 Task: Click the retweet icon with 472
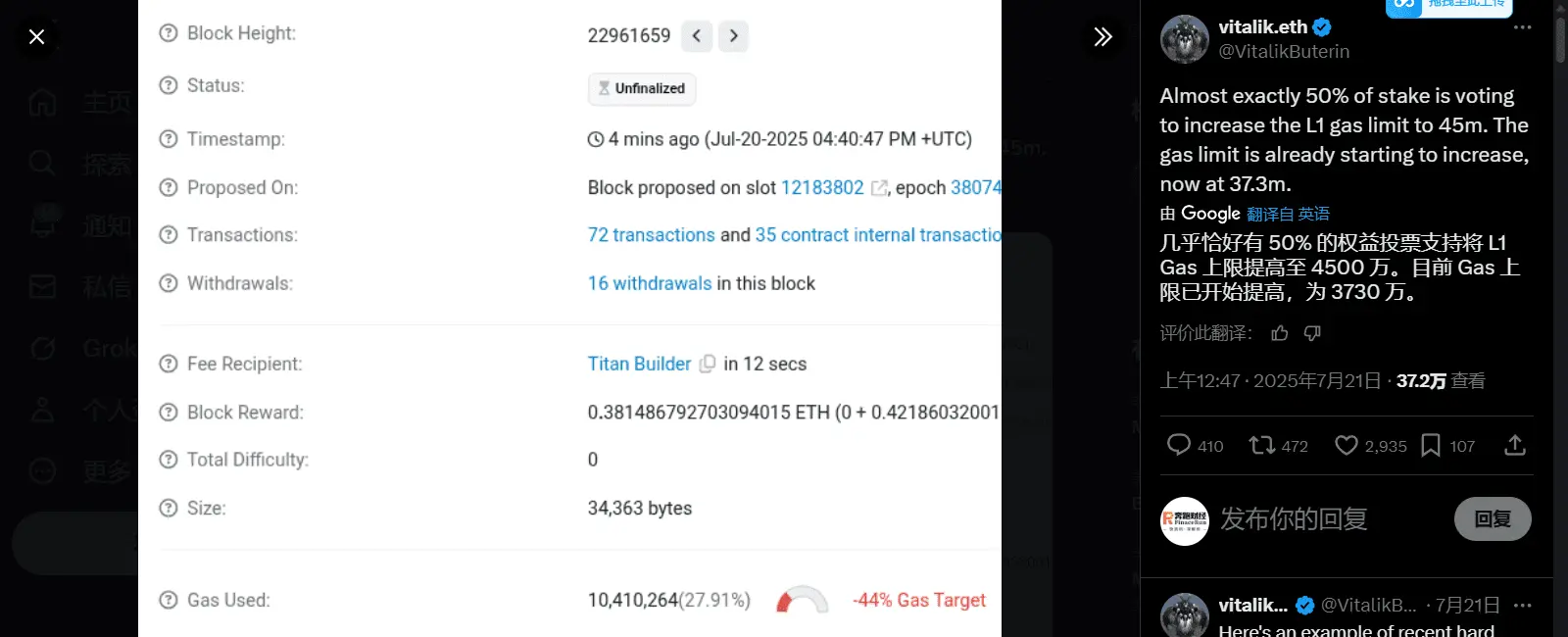point(1260,446)
